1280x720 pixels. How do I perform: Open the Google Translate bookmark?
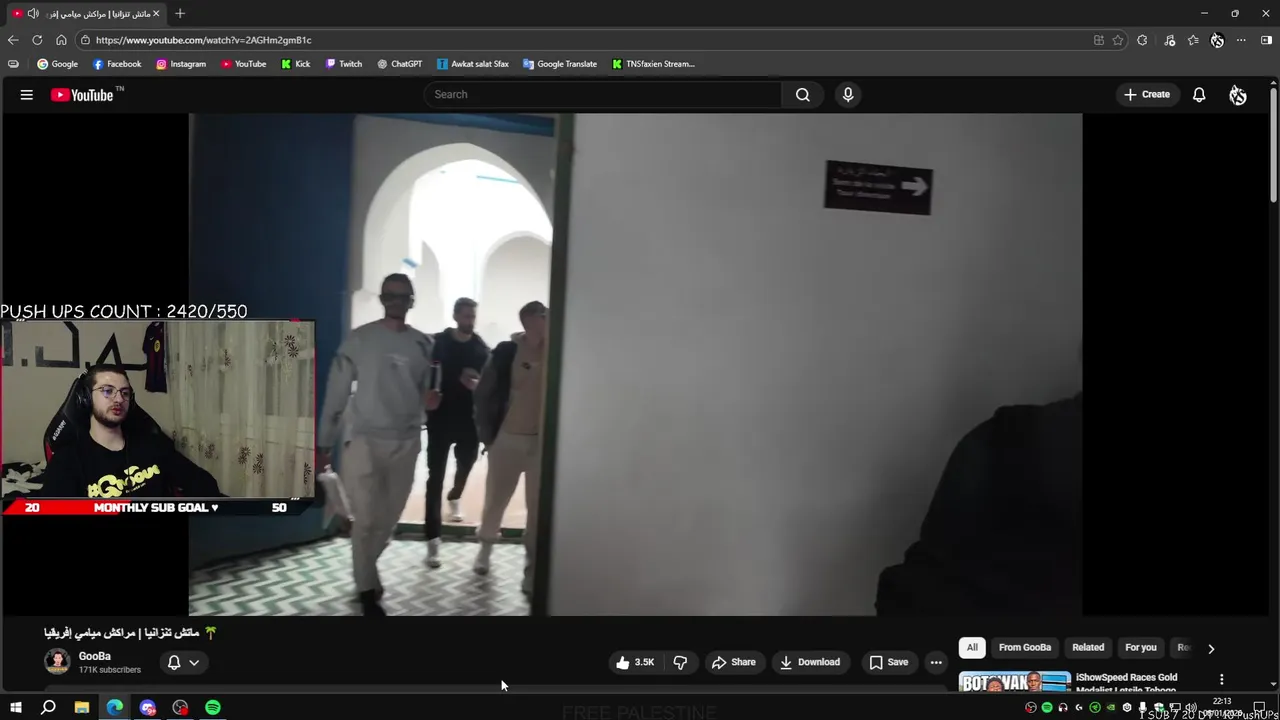click(560, 64)
